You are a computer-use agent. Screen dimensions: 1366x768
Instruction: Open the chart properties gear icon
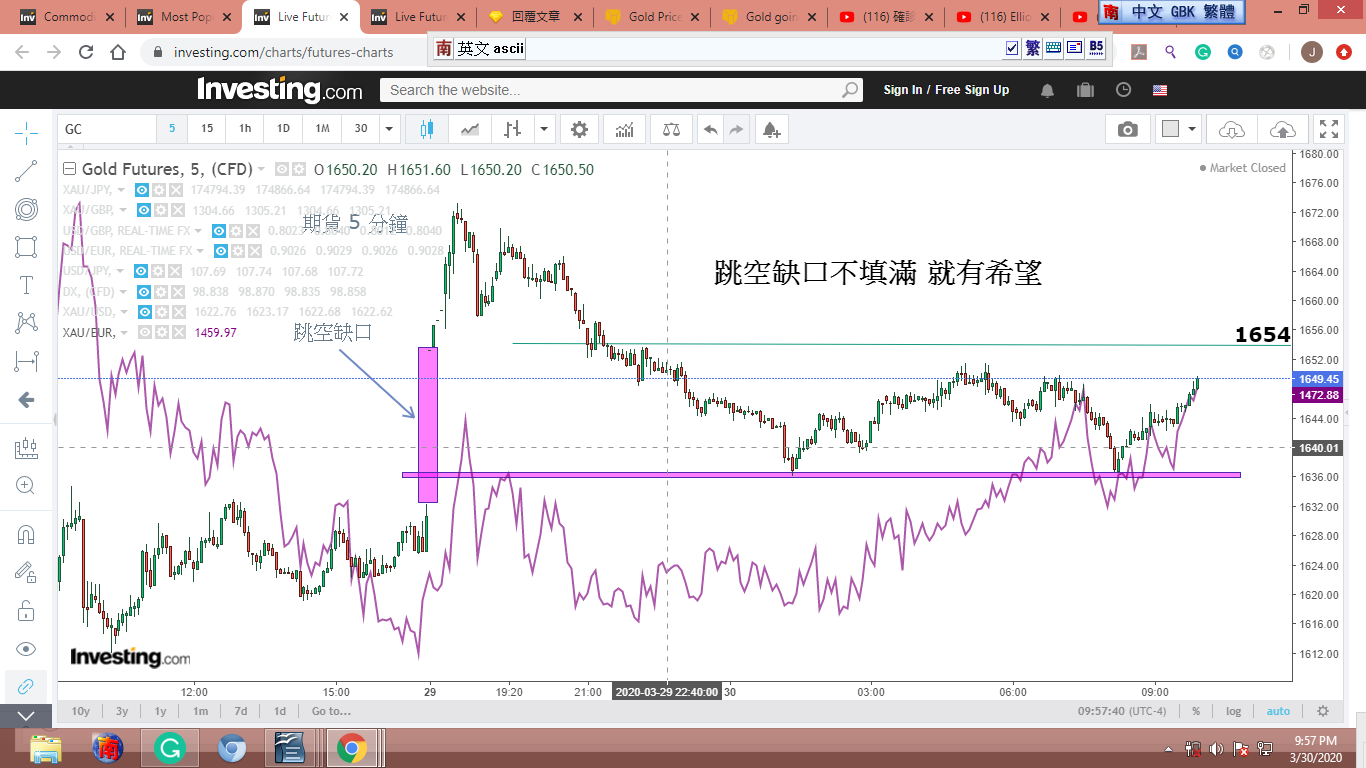click(x=579, y=129)
